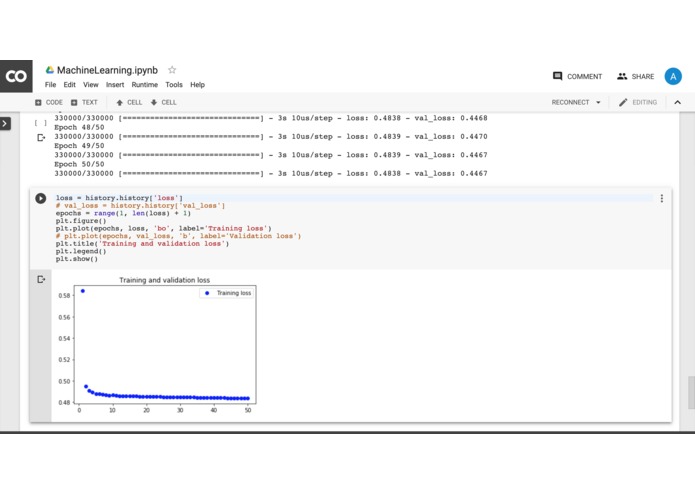Run the loss plotting cell

(41, 198)
